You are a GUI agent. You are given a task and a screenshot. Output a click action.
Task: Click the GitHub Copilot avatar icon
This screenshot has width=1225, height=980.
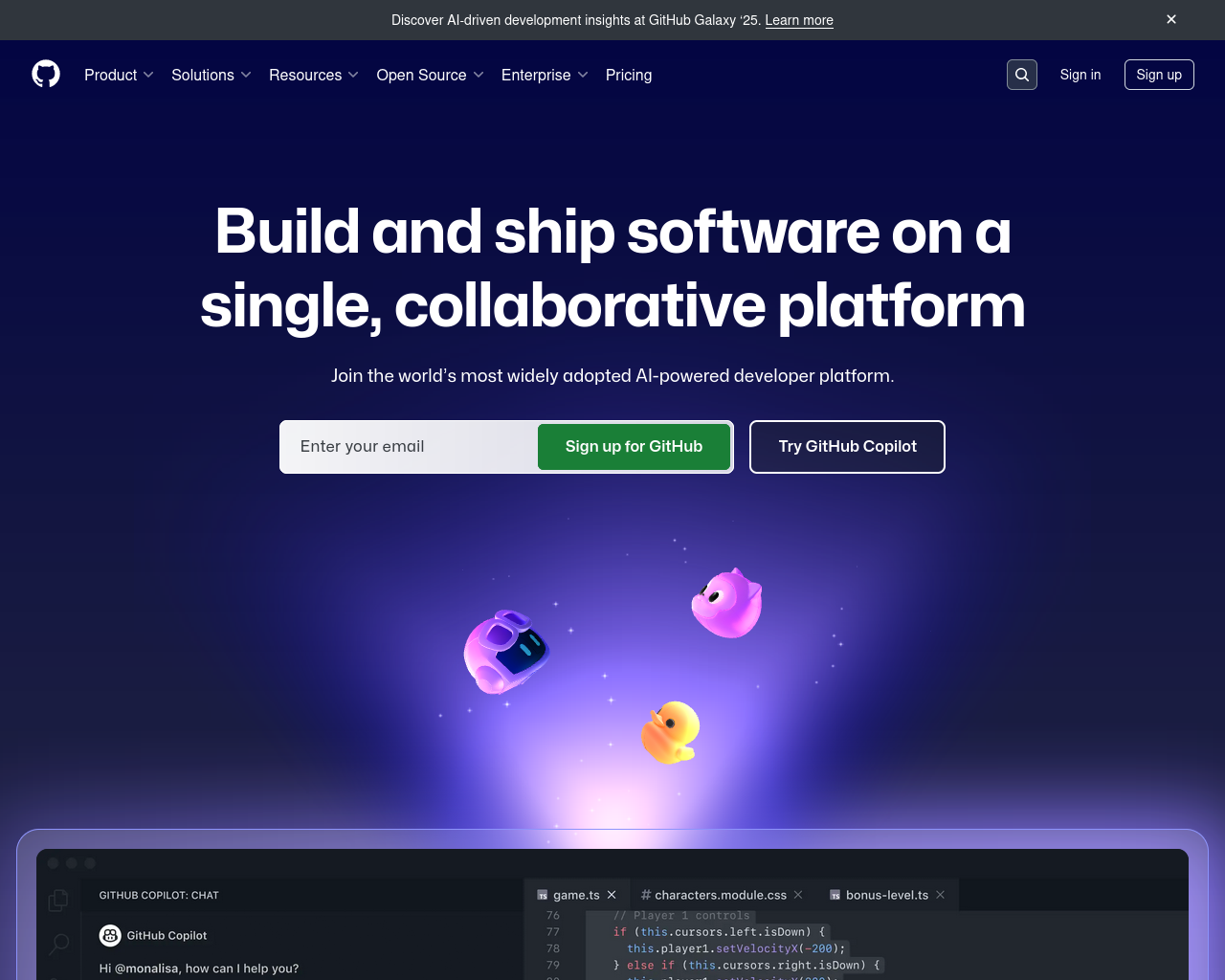tap(110, 935)
